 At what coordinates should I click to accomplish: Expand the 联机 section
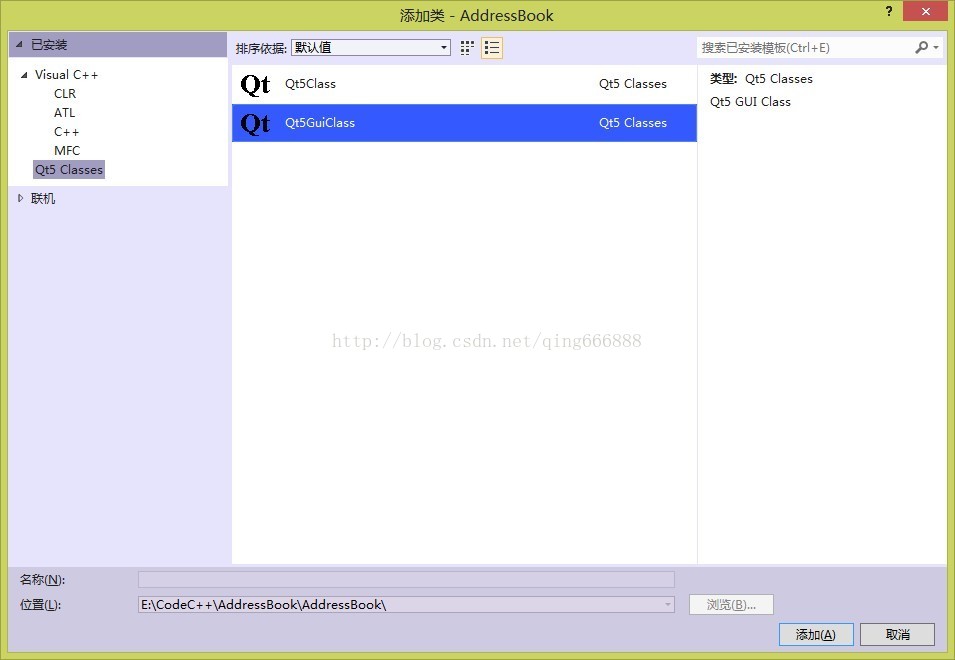(20, 198)
